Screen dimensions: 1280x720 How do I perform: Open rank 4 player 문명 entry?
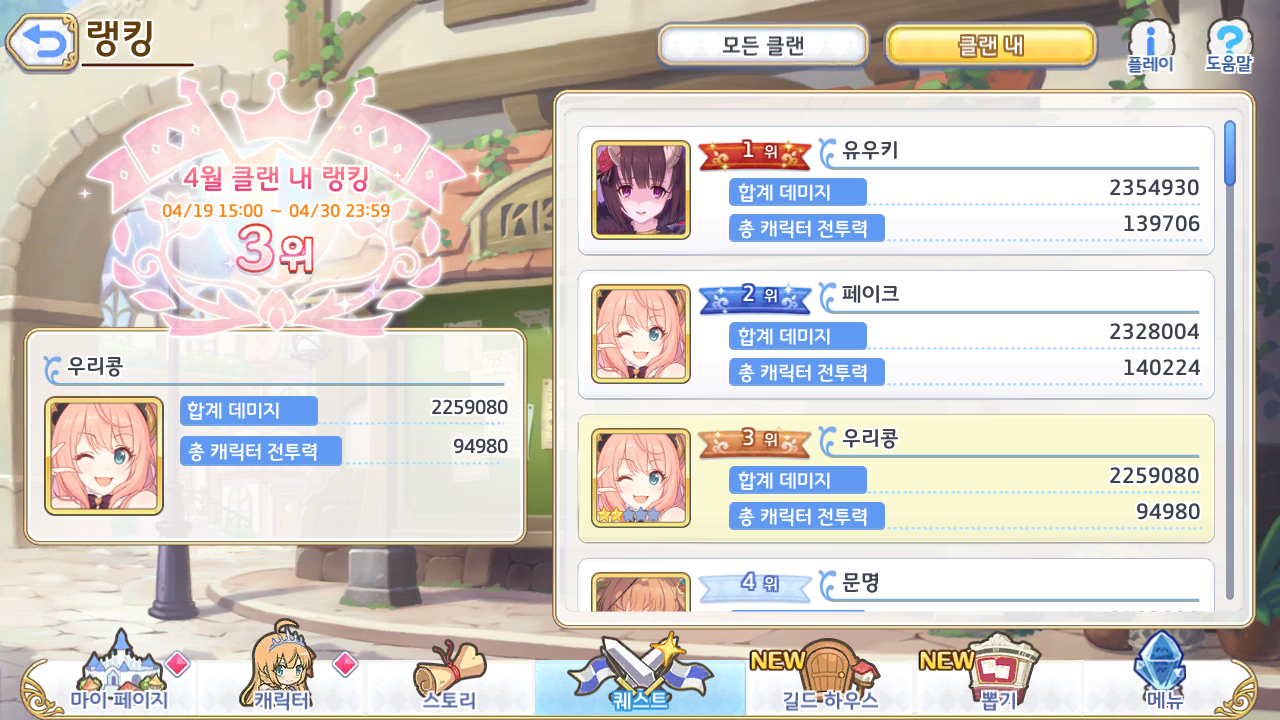click(x=896, y=584)
